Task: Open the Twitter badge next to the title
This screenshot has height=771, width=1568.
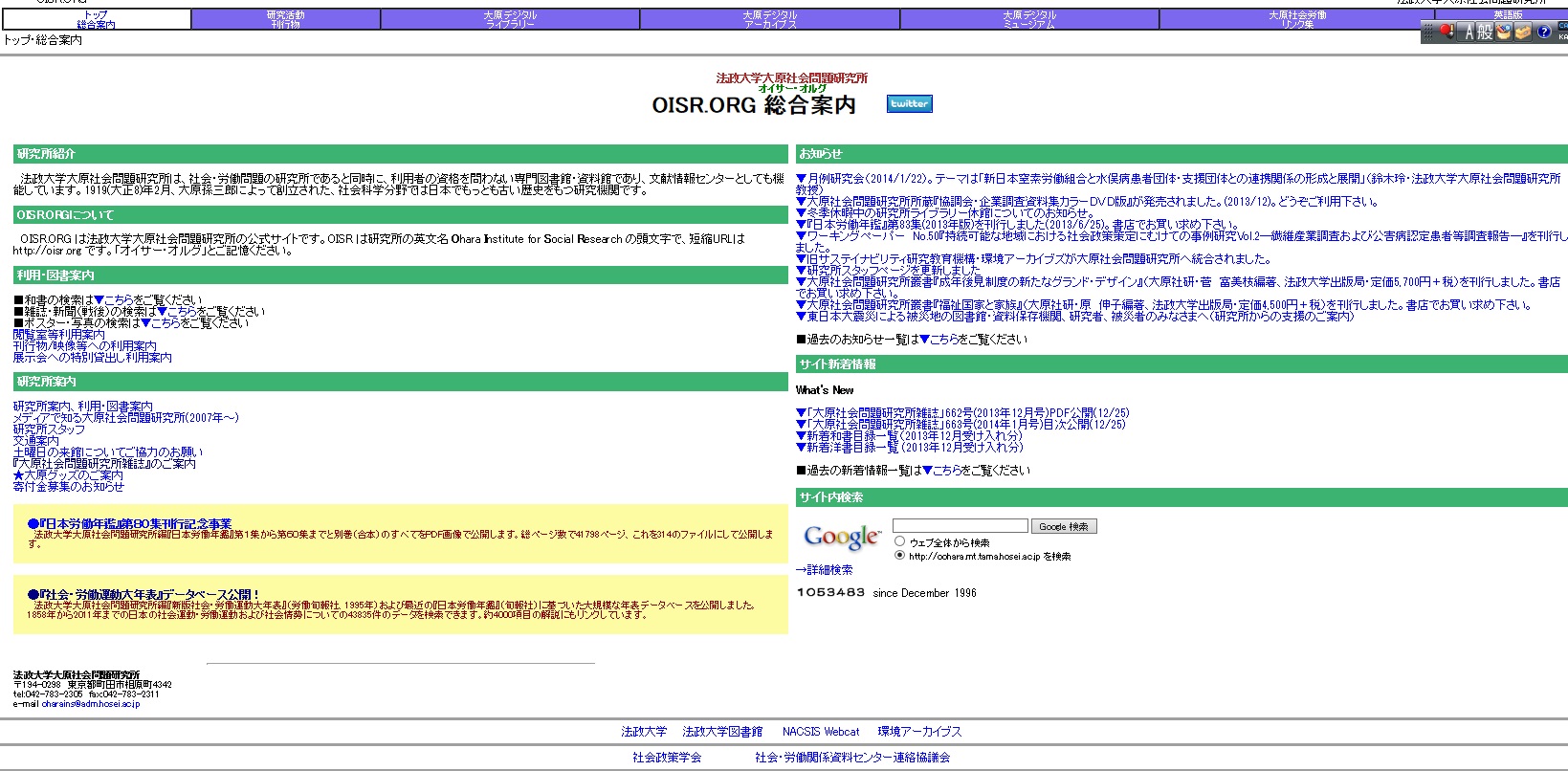Action: pyautogui.click(x=909, y=103)
